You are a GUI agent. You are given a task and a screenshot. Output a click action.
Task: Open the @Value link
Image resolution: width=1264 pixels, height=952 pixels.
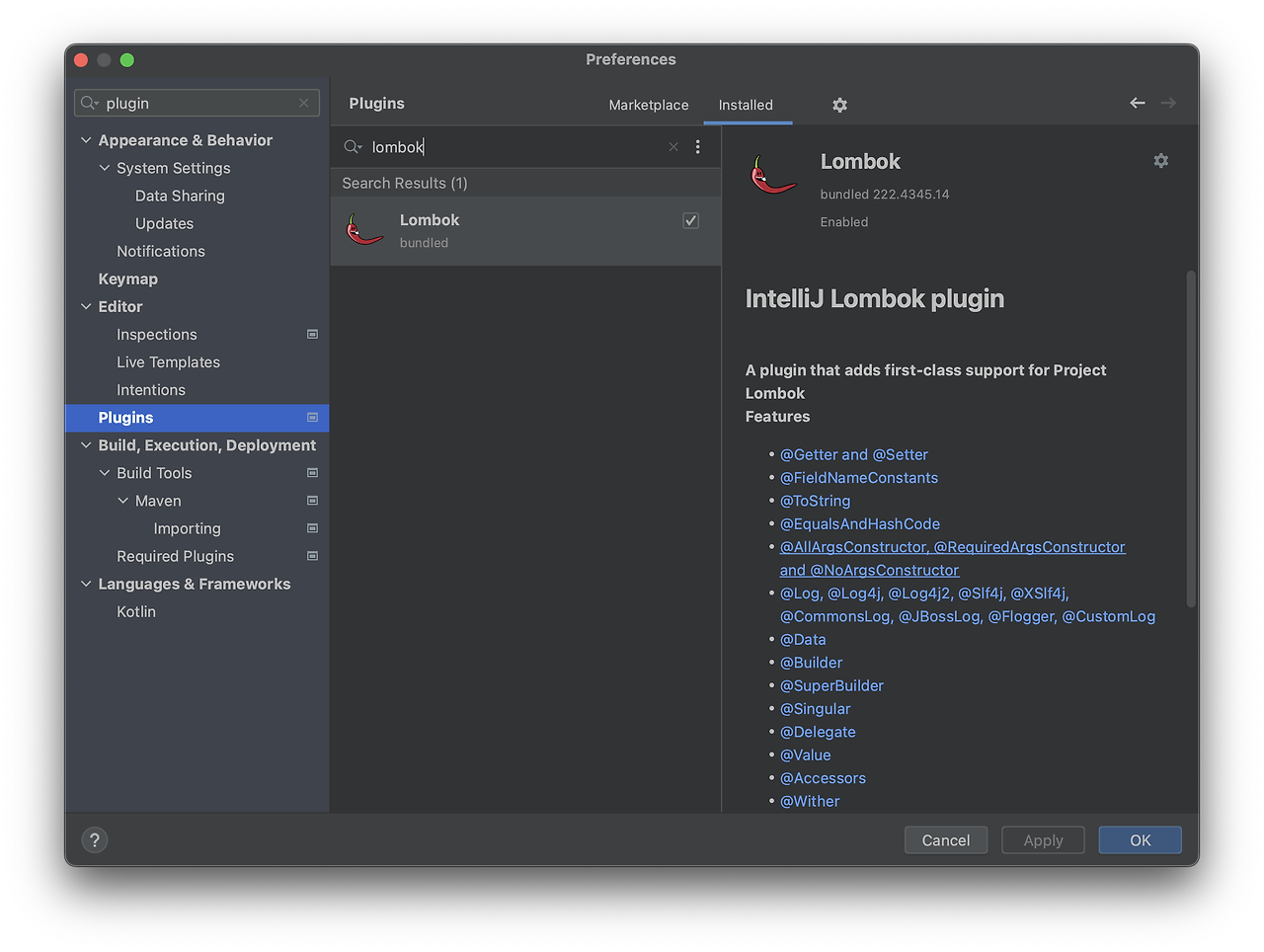[x=806, y=755]
